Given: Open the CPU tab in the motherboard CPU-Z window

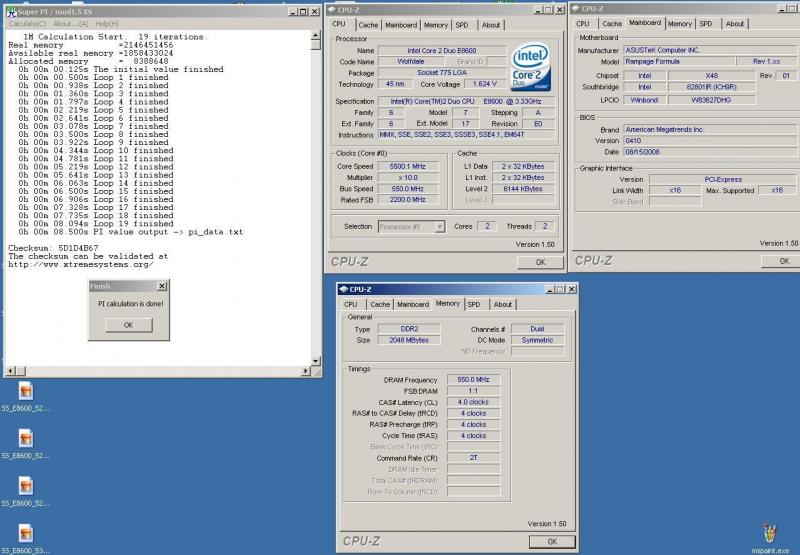Looking at the screenshot, I should coord(583,24).
